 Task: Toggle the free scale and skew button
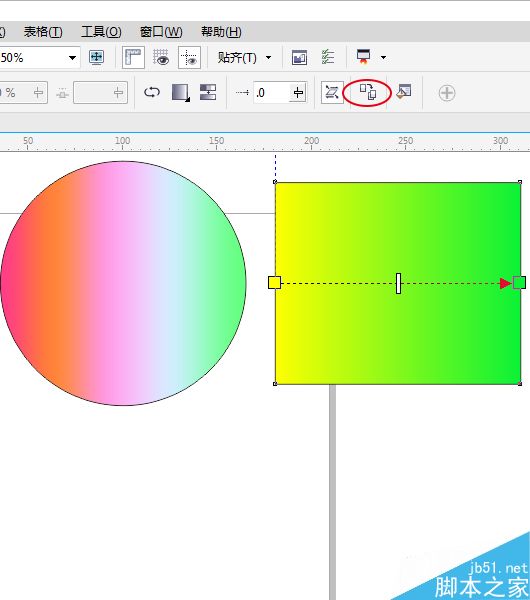332,92
